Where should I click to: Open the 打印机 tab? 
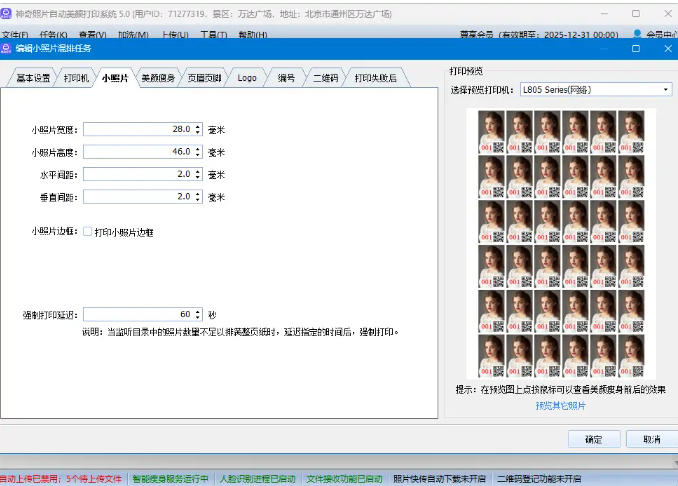click(76, 78)
